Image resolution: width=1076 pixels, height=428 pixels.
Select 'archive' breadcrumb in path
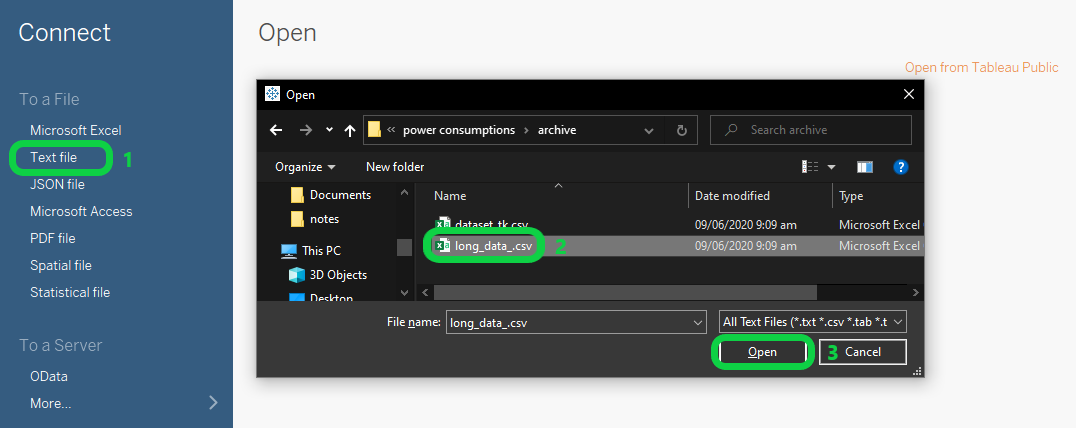point(557,130)
